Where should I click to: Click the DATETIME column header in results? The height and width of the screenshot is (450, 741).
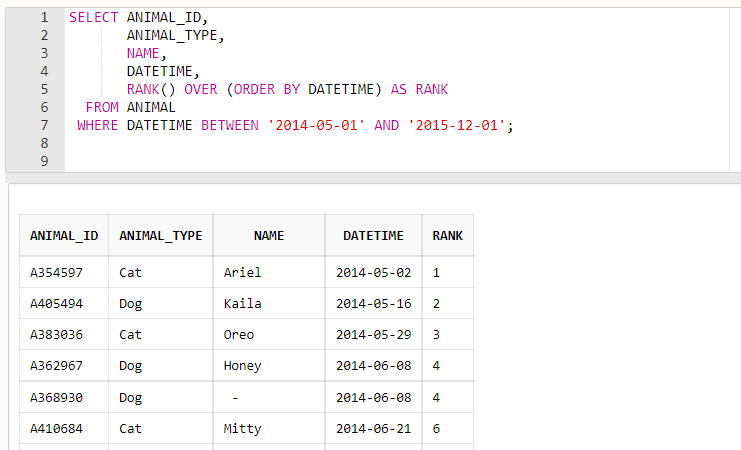(373, 235)
